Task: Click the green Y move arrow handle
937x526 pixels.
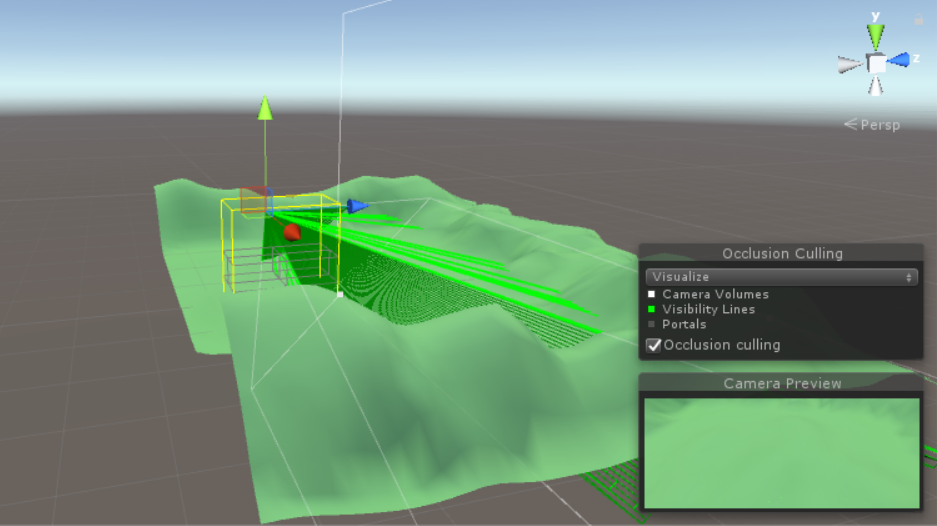Action: 265,107
